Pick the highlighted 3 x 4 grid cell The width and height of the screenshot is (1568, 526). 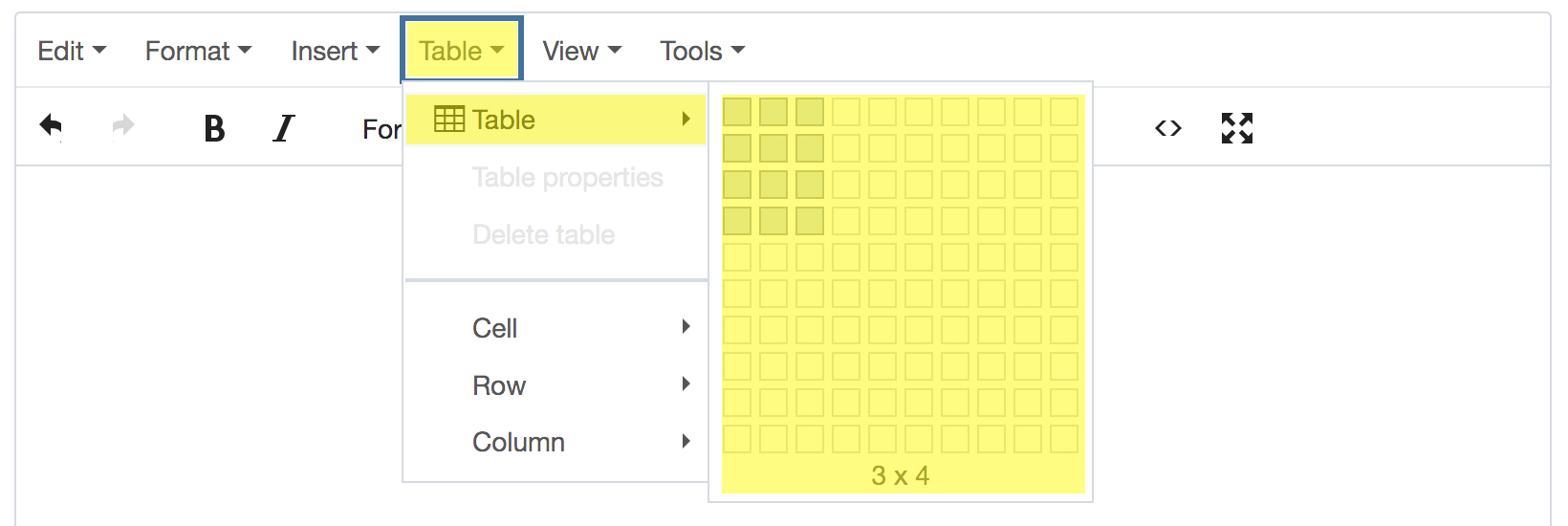(810, 221)
